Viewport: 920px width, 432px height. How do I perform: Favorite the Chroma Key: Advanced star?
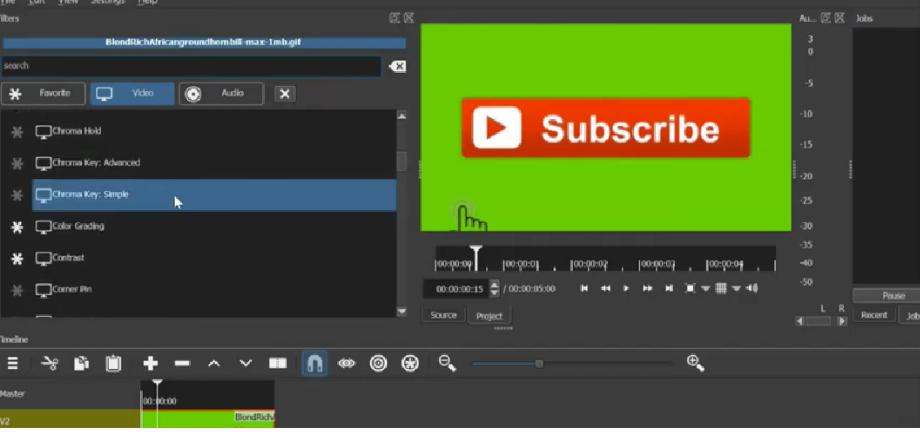pyautogui.click(x=17, y=164)
